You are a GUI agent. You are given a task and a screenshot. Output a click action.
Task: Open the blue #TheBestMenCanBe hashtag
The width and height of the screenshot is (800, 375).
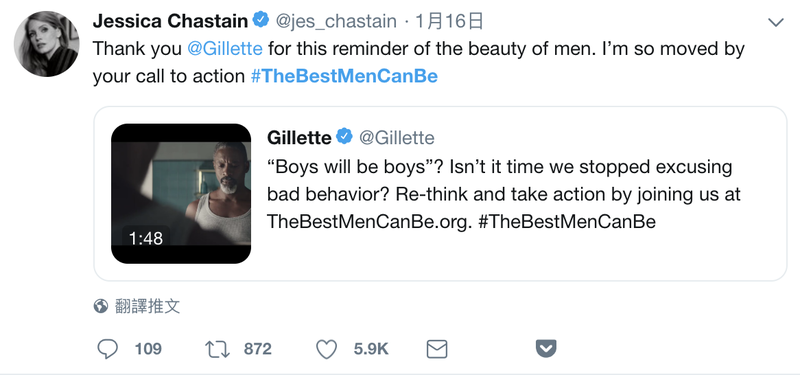pyautogui.click(x=344, y=77)
